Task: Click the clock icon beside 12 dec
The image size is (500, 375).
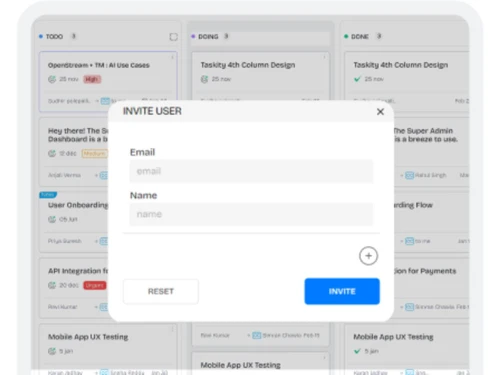Action: click(x=52, y=153)
